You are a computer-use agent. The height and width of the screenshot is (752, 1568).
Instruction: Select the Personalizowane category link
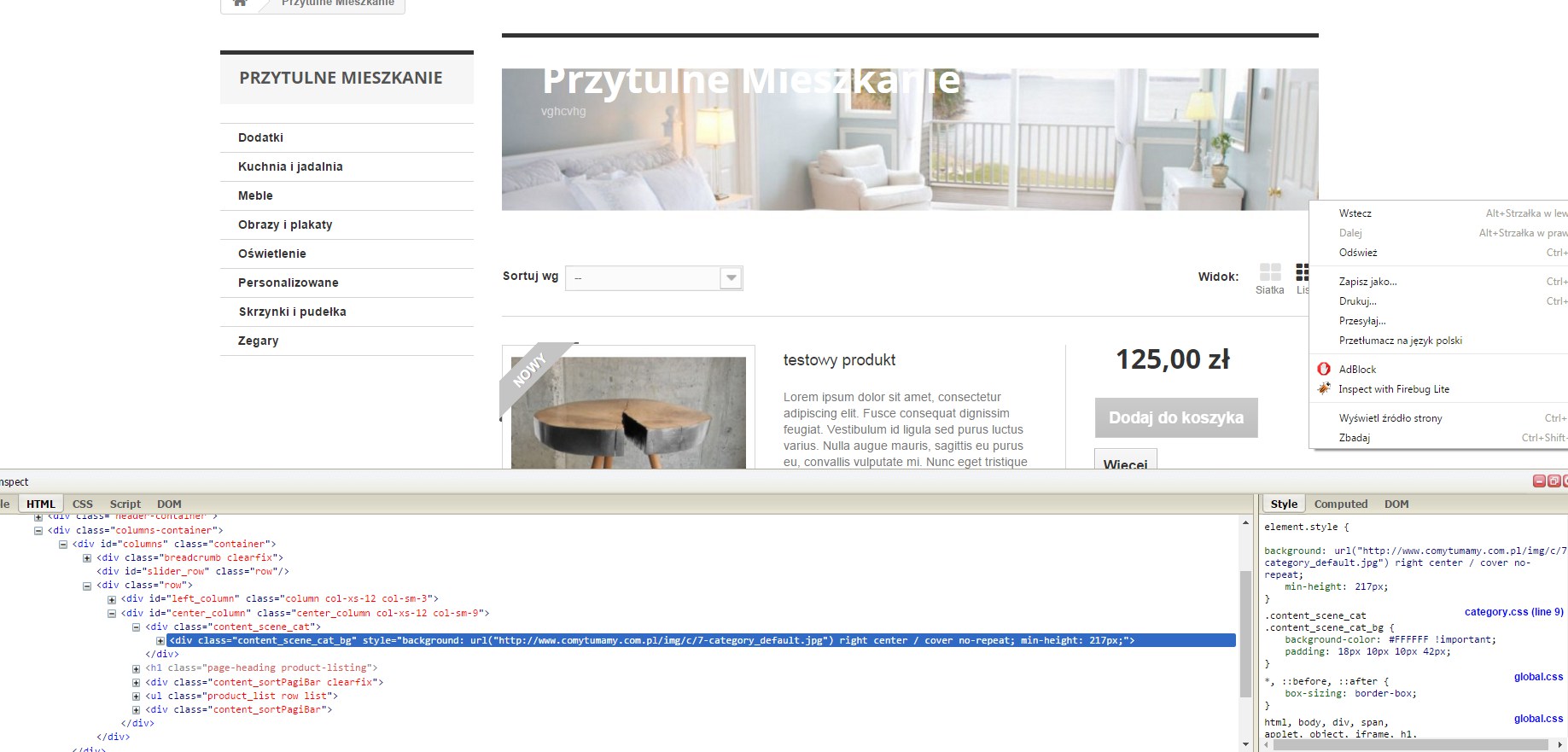(288, 283)
